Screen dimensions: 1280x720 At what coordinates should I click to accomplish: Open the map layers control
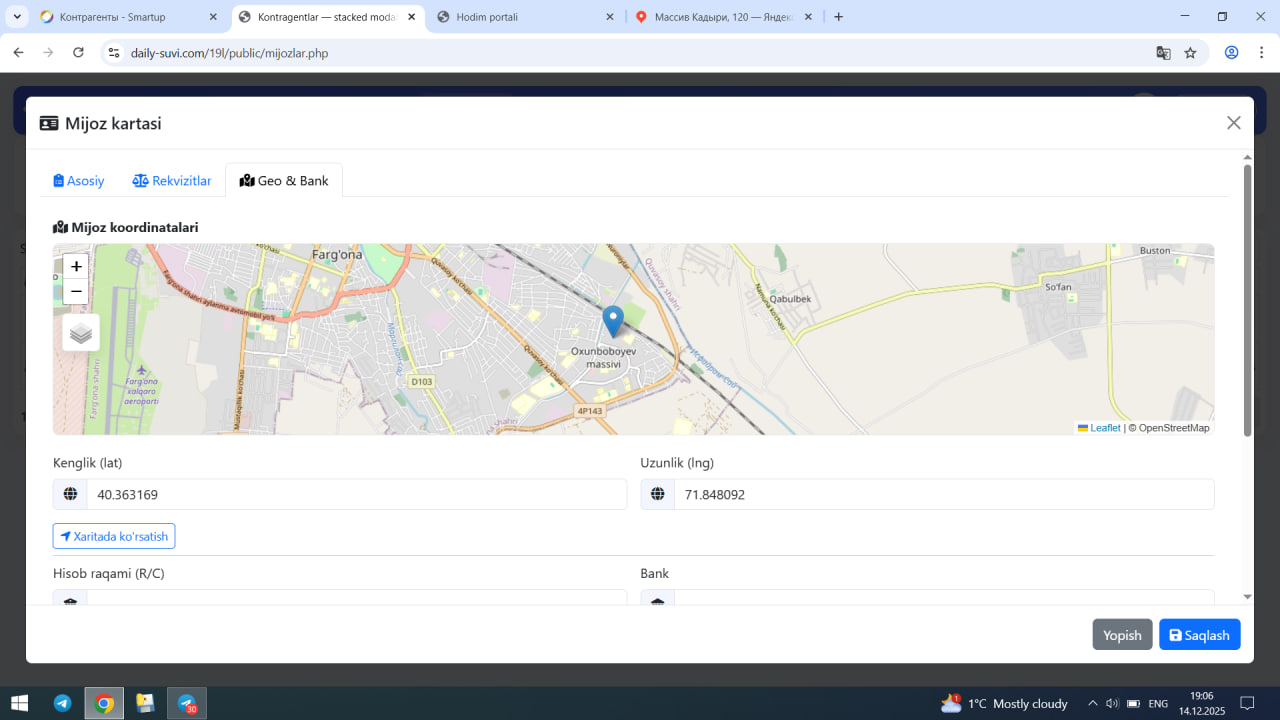pos(81,333)
